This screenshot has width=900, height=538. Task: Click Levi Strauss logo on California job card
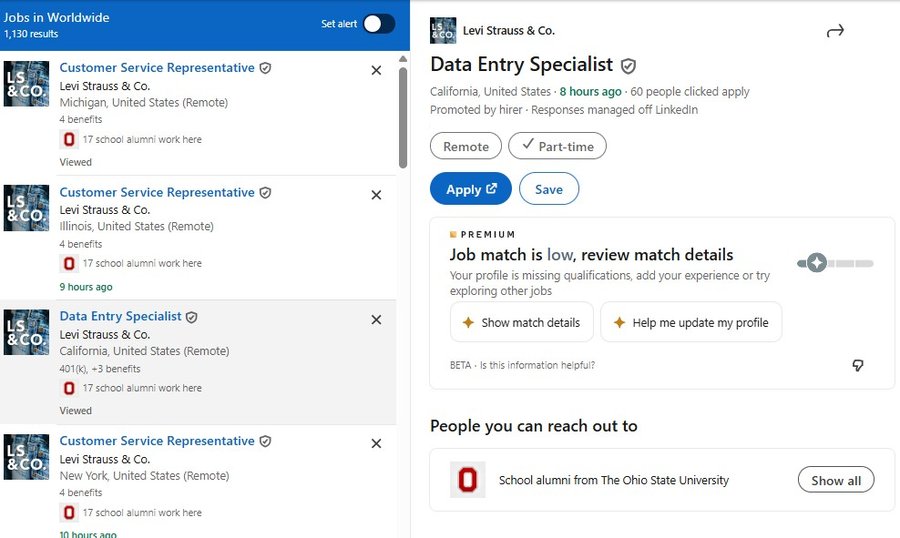coord(26,332)
